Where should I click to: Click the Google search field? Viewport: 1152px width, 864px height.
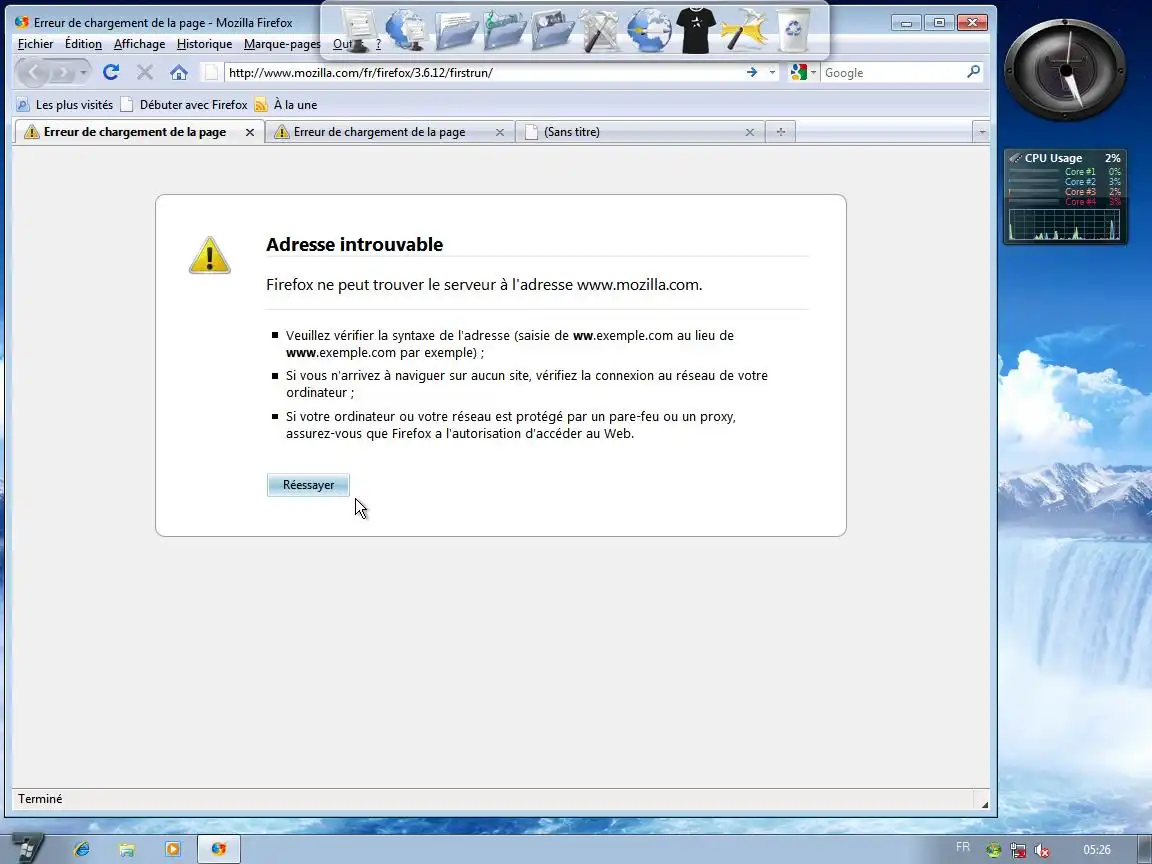pyautogui.click(x=893, y=72)
